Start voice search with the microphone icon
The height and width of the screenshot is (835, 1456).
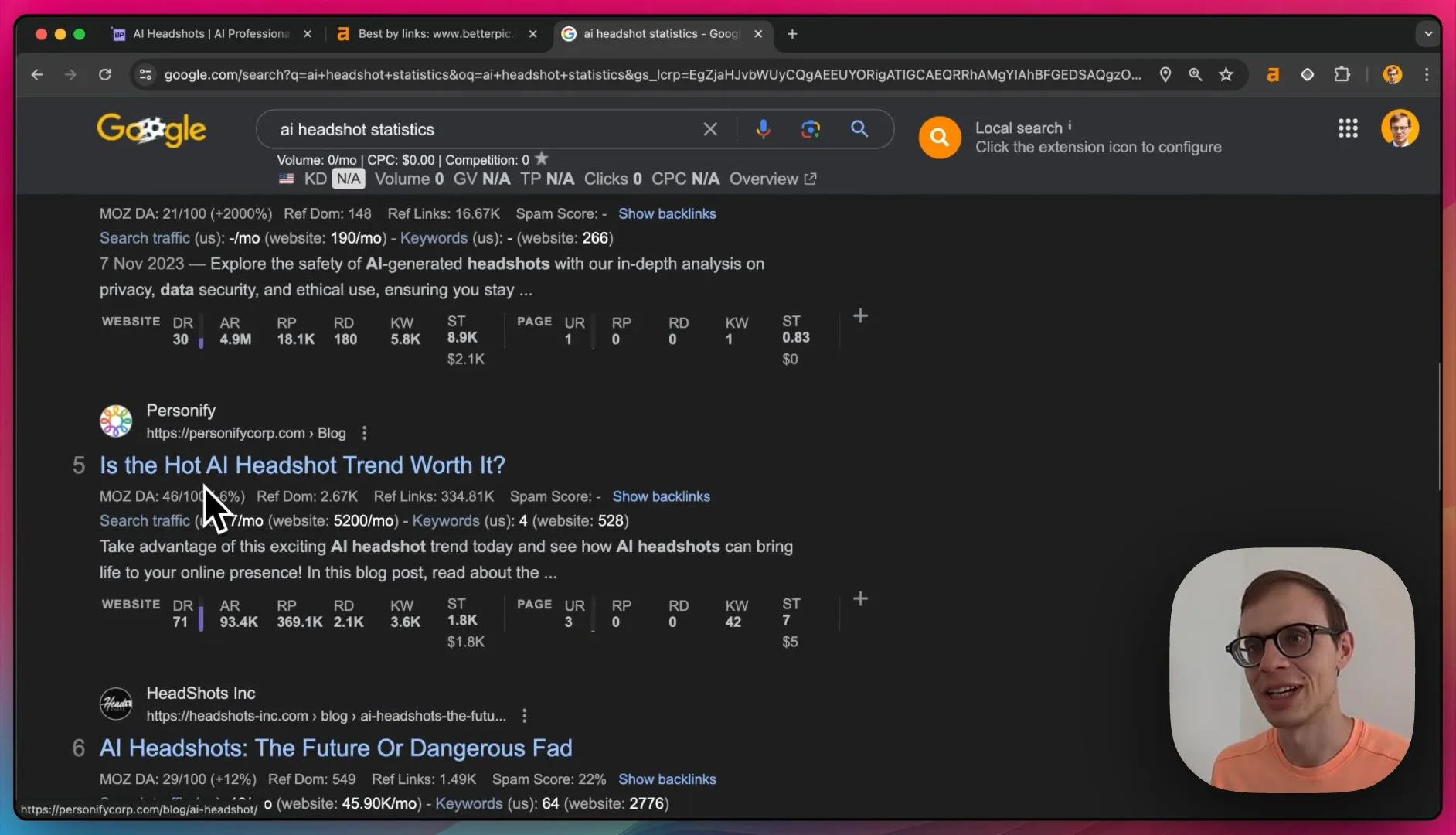pyautogui.click(x=763, y=129)
